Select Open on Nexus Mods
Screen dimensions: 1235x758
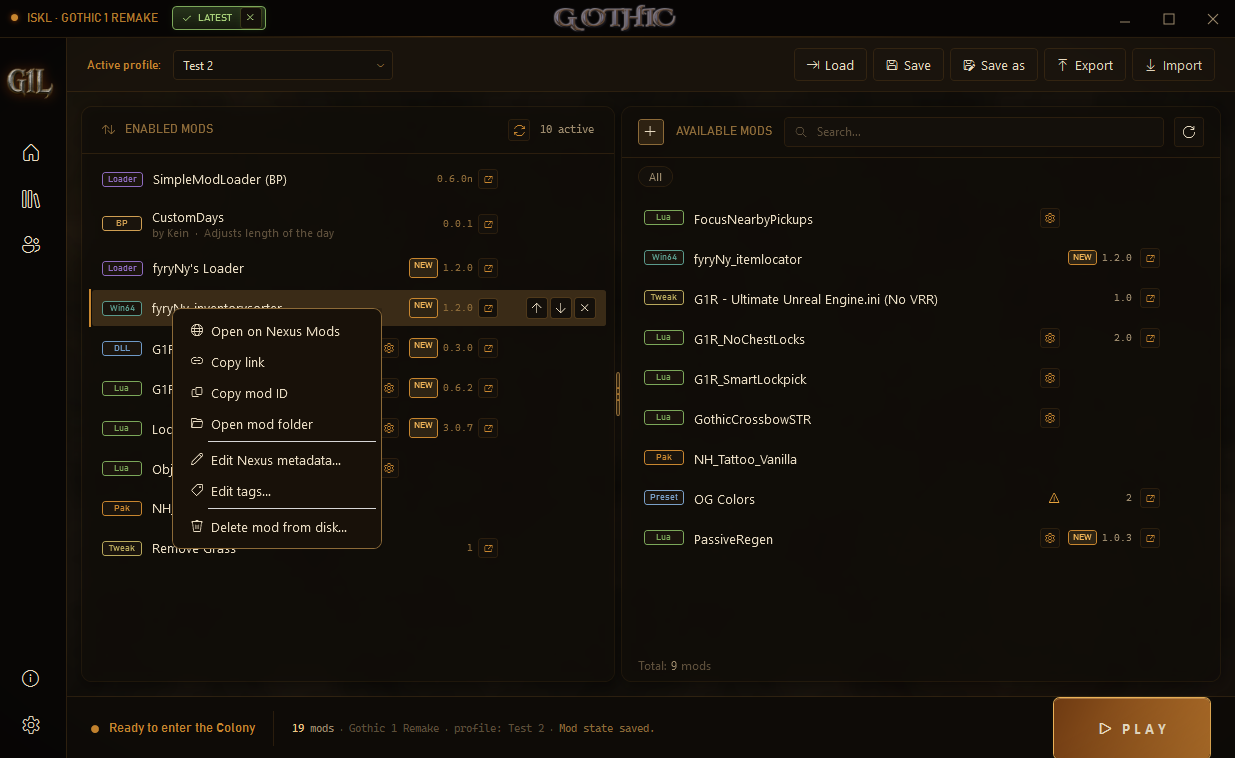pos(277,331)
